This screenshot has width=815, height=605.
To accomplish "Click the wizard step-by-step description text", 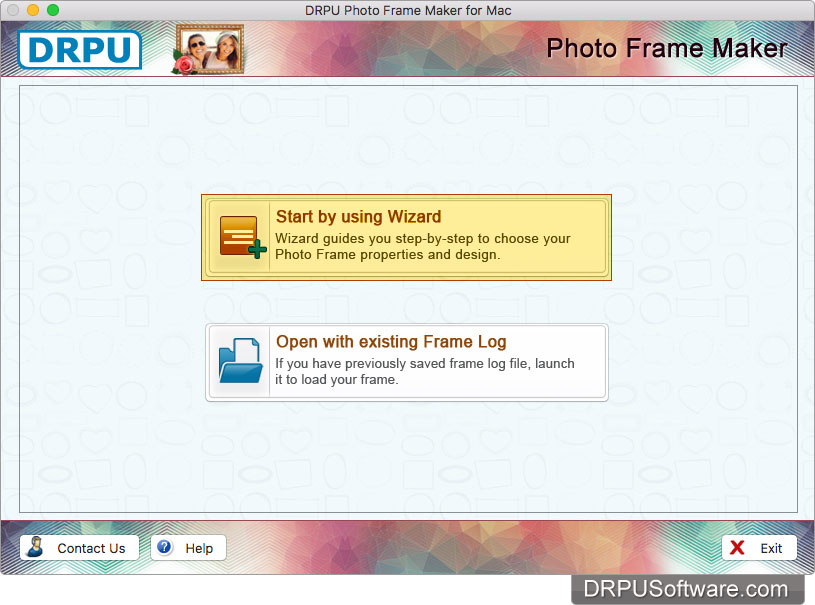I will (x=423, y=246).
